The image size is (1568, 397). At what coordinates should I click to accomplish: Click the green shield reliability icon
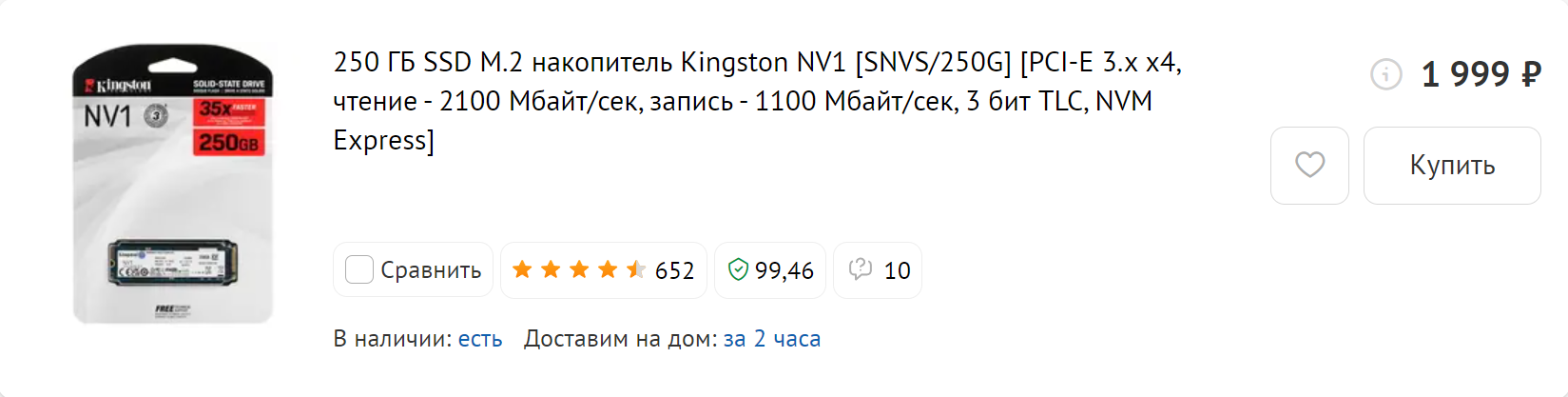pyautogui.click(x=738, y=269)
